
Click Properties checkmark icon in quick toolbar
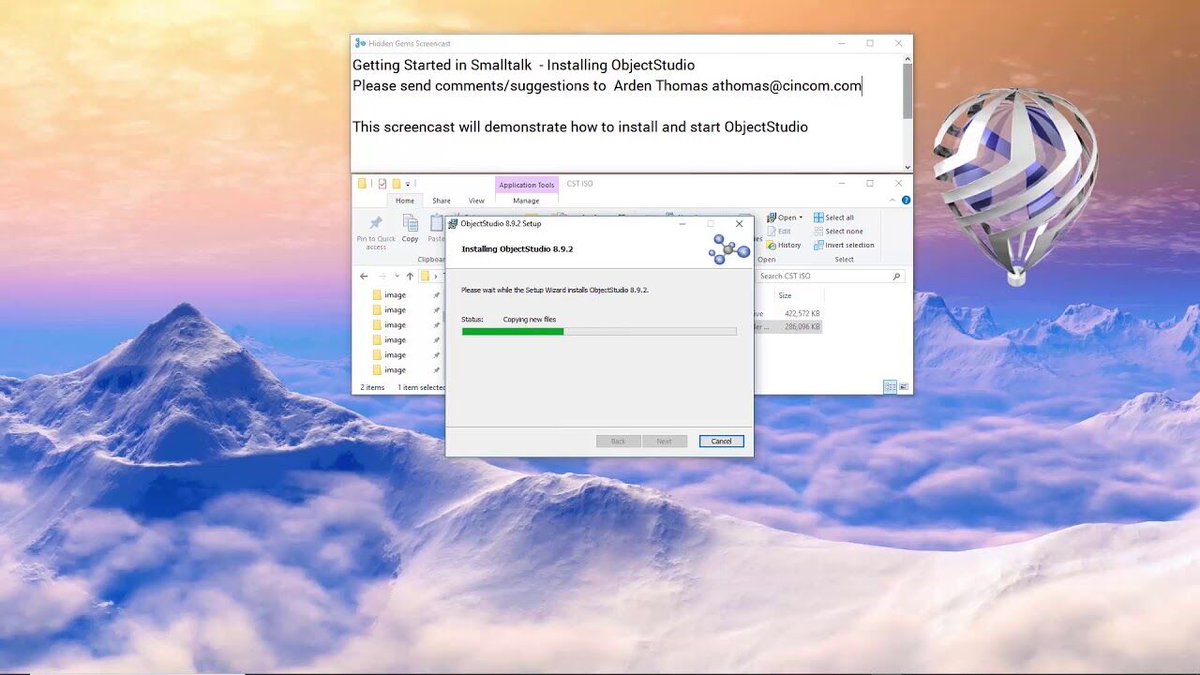tap(382, 184)
